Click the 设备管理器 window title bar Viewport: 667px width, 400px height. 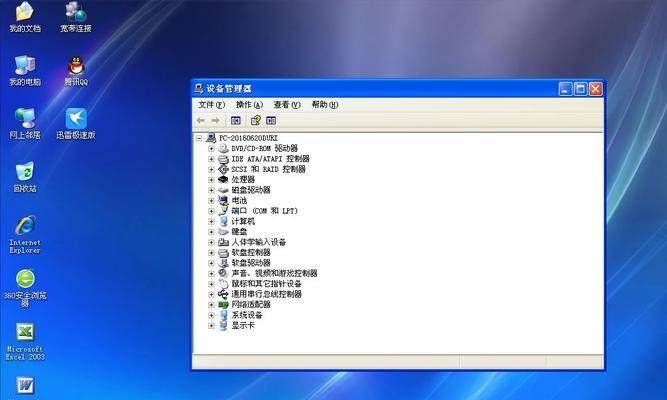[380, 88]
